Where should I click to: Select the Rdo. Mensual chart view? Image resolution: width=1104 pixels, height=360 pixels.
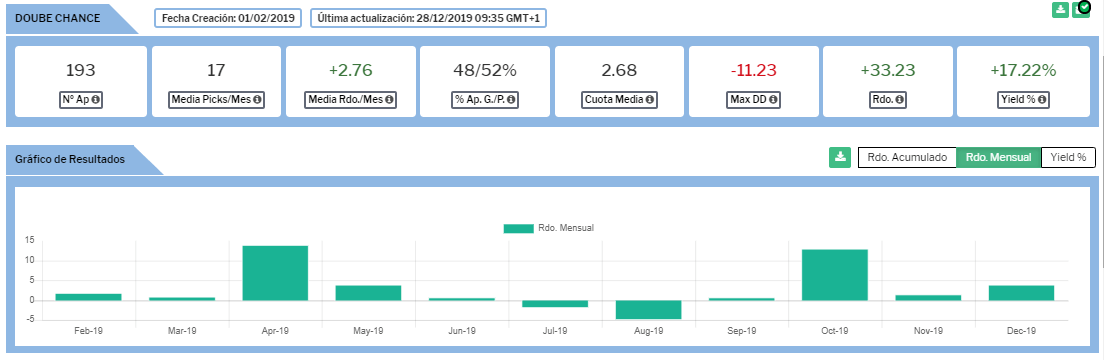[x=998, y=158]
